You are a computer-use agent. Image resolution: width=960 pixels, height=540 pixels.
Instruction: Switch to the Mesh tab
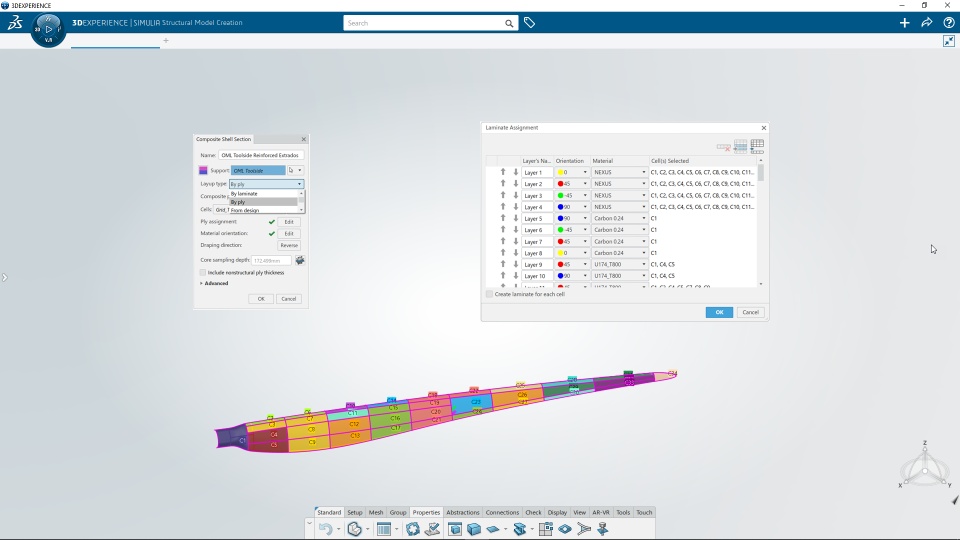click(x=376, y=512)
